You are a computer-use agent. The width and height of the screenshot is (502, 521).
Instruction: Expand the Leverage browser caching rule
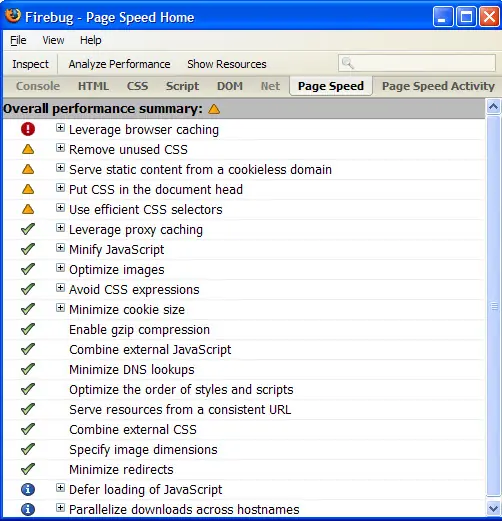pyautogui.click(x=60, y=128)
